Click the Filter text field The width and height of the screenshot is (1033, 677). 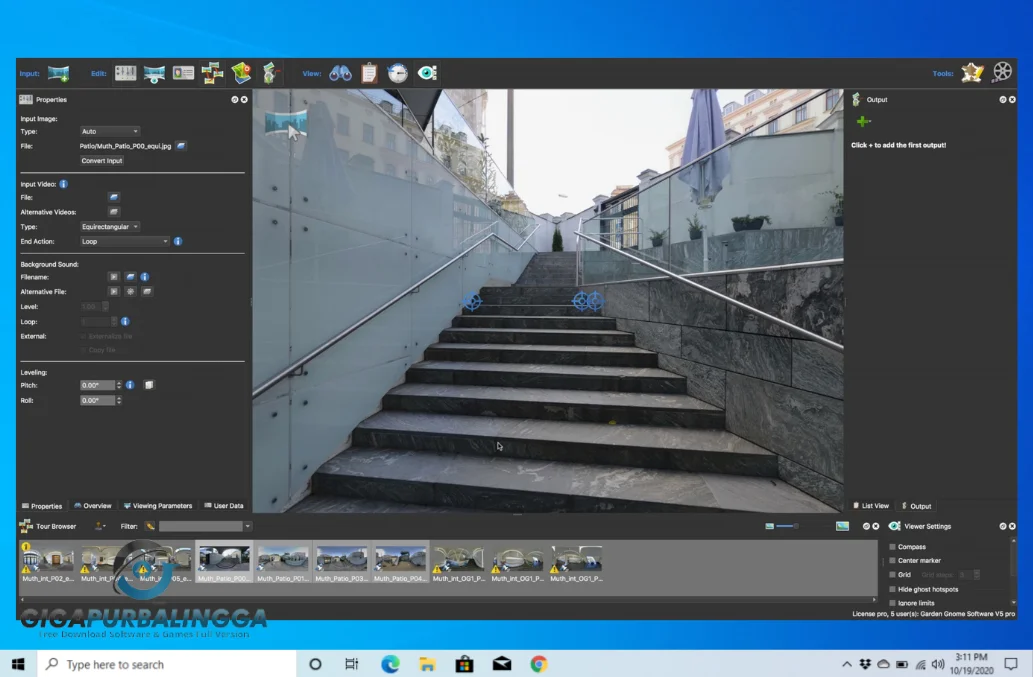(201, 526)
